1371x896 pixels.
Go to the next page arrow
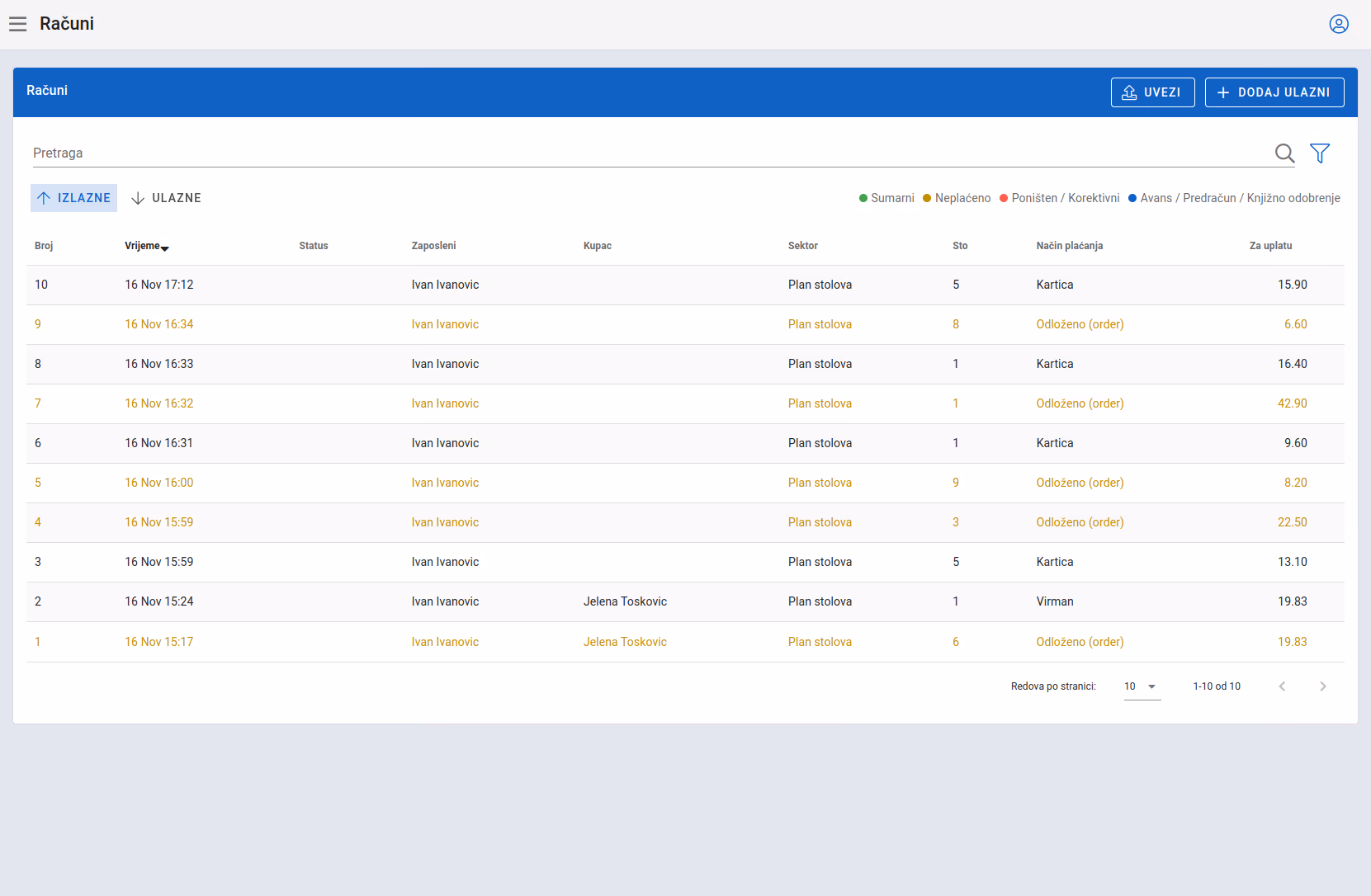click(x=1323, y=686)
